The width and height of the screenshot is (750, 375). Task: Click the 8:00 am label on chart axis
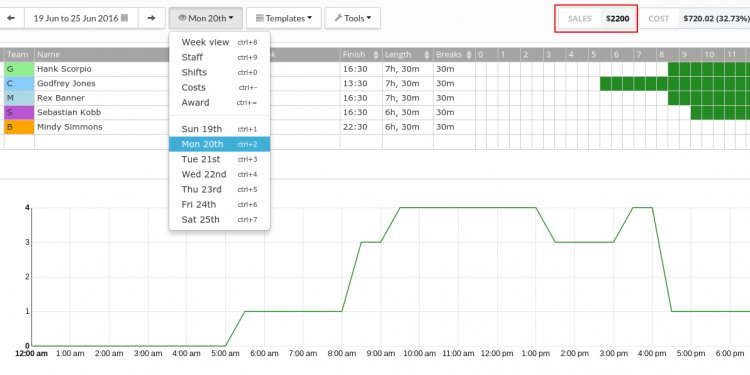click(x=342, y=353)
